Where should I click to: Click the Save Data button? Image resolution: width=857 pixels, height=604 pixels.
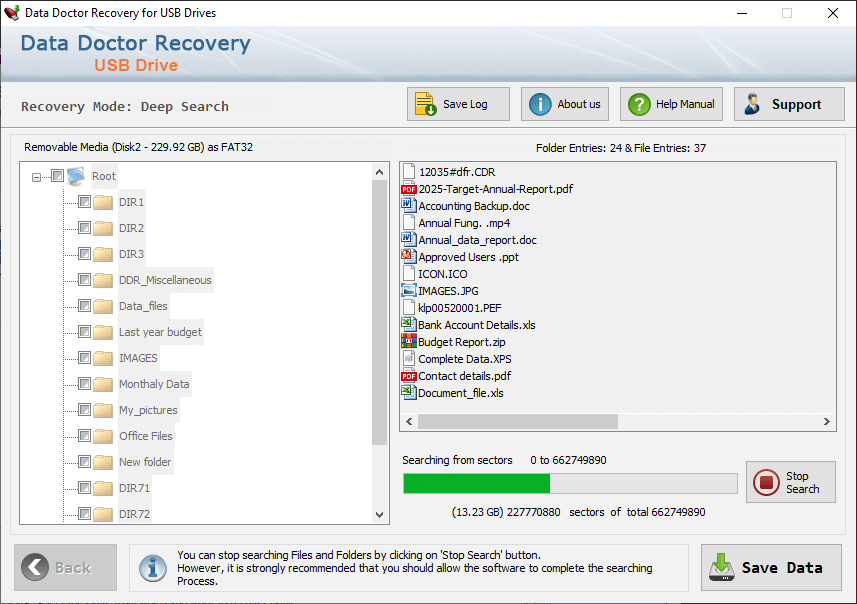(771, 567)
